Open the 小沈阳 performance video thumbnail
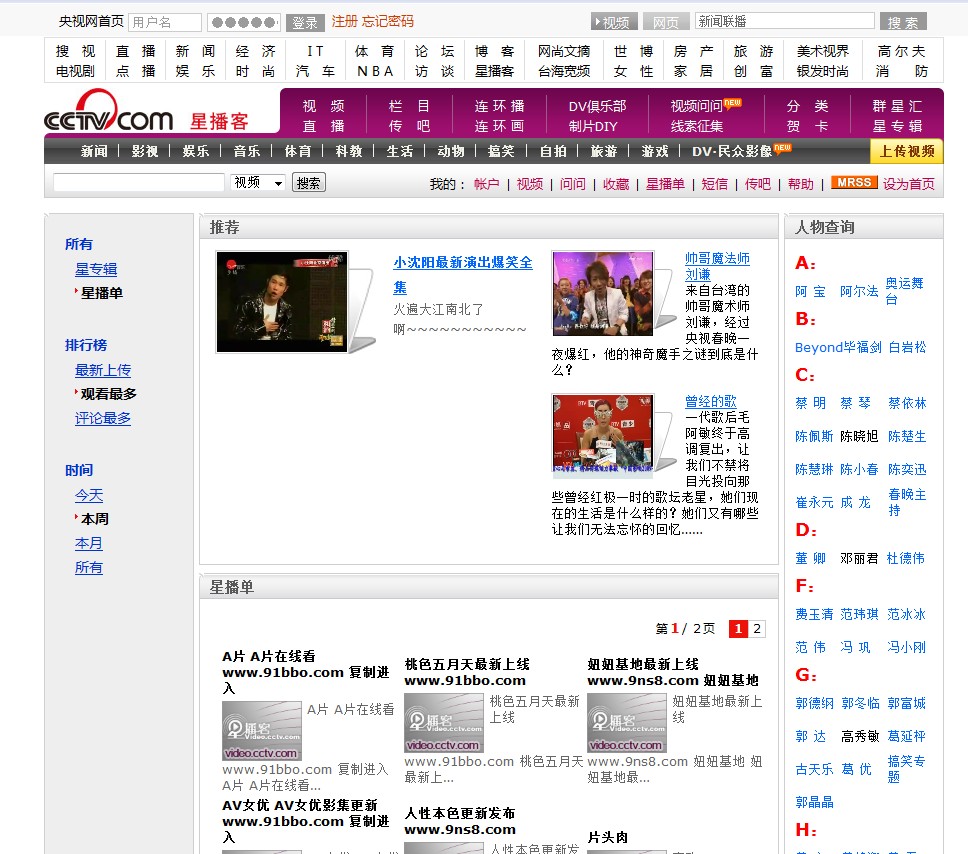Image resolution: width=968 pixels, height=854 pixels. click(282, 302)
